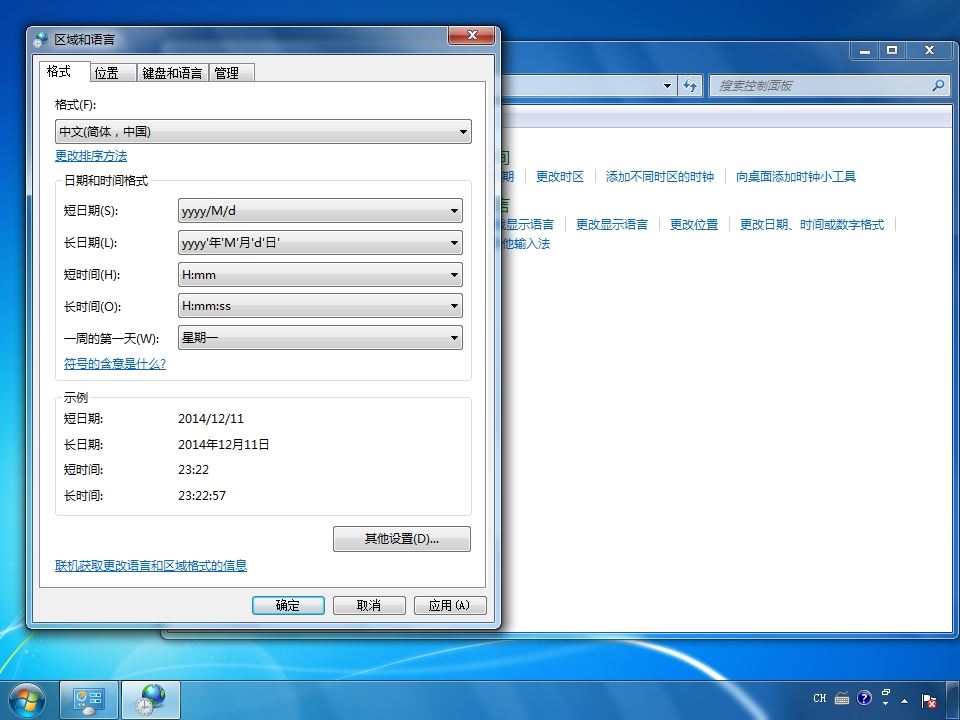Open the Control Panel address bar history dropdown
Image resolution: width=960 pixels, height=720 pixels.
pos(667,86)
